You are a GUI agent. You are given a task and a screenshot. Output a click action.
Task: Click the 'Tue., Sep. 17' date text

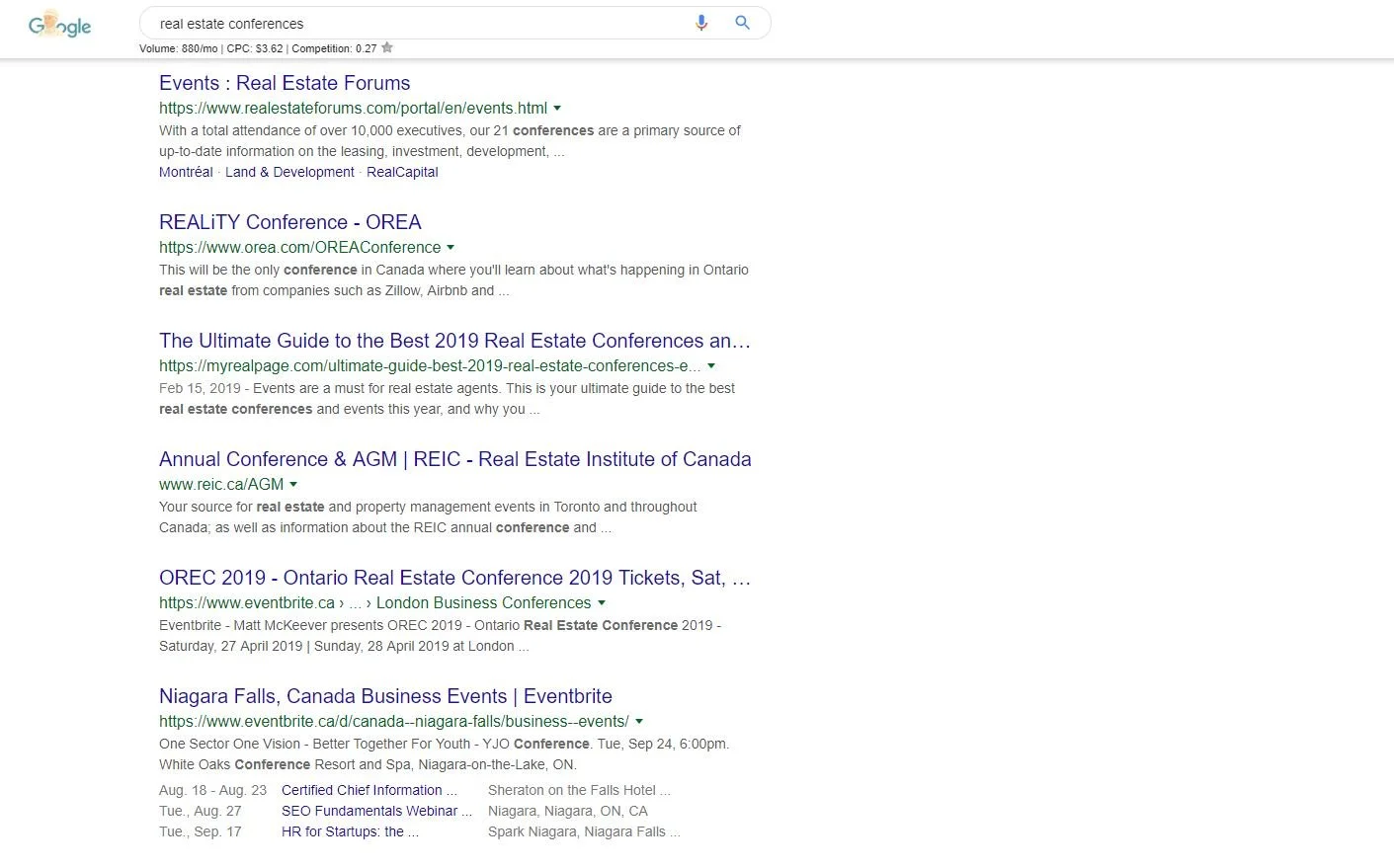pos(201,831)
